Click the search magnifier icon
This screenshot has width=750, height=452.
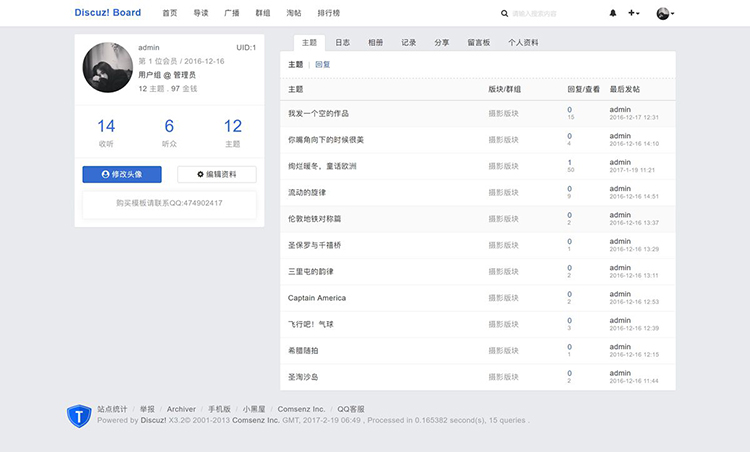coord(504,13)
